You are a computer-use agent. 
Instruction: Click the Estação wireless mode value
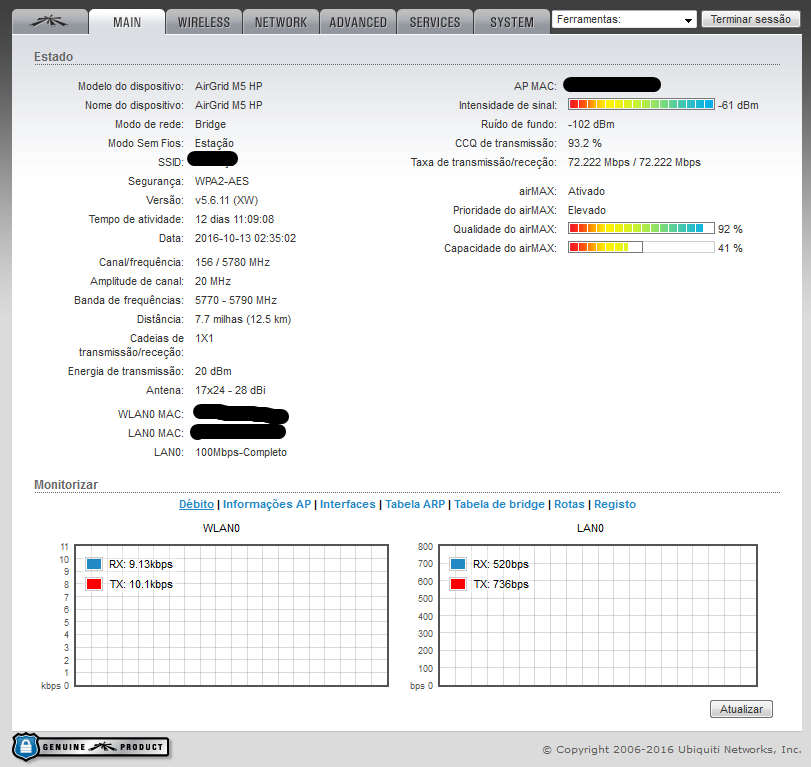pos(214,143)
